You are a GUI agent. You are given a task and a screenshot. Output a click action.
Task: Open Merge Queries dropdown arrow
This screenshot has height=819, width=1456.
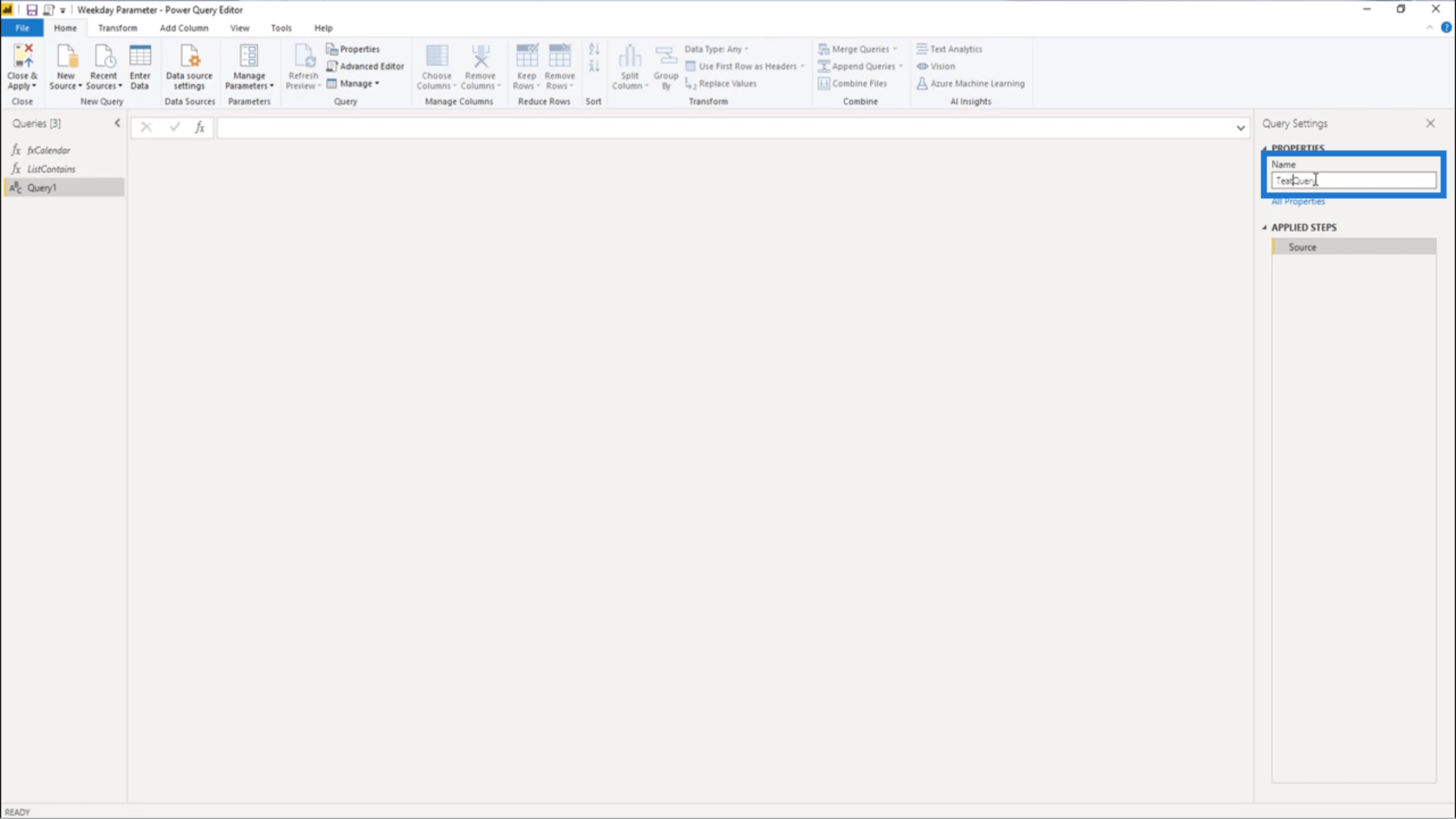pos(895,49)
